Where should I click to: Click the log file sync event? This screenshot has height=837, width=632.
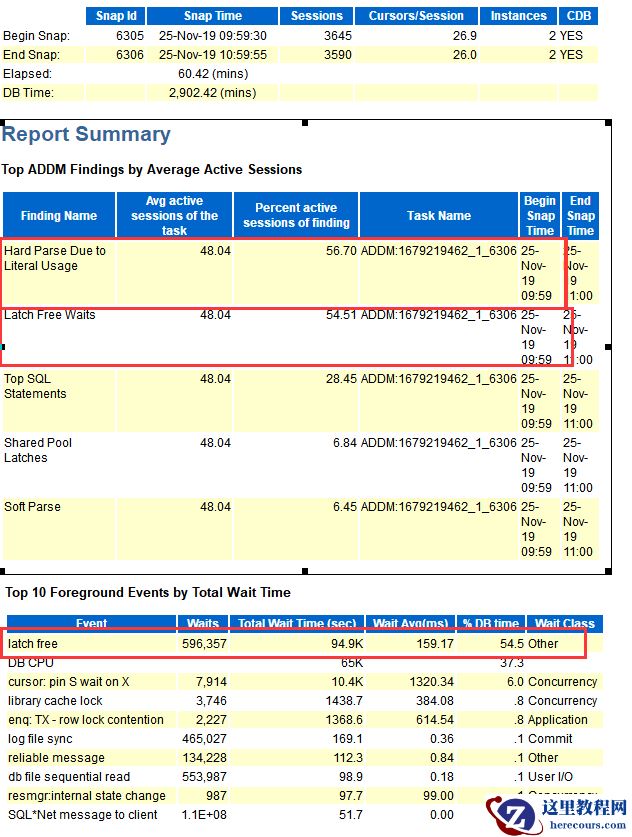[42, 739]
